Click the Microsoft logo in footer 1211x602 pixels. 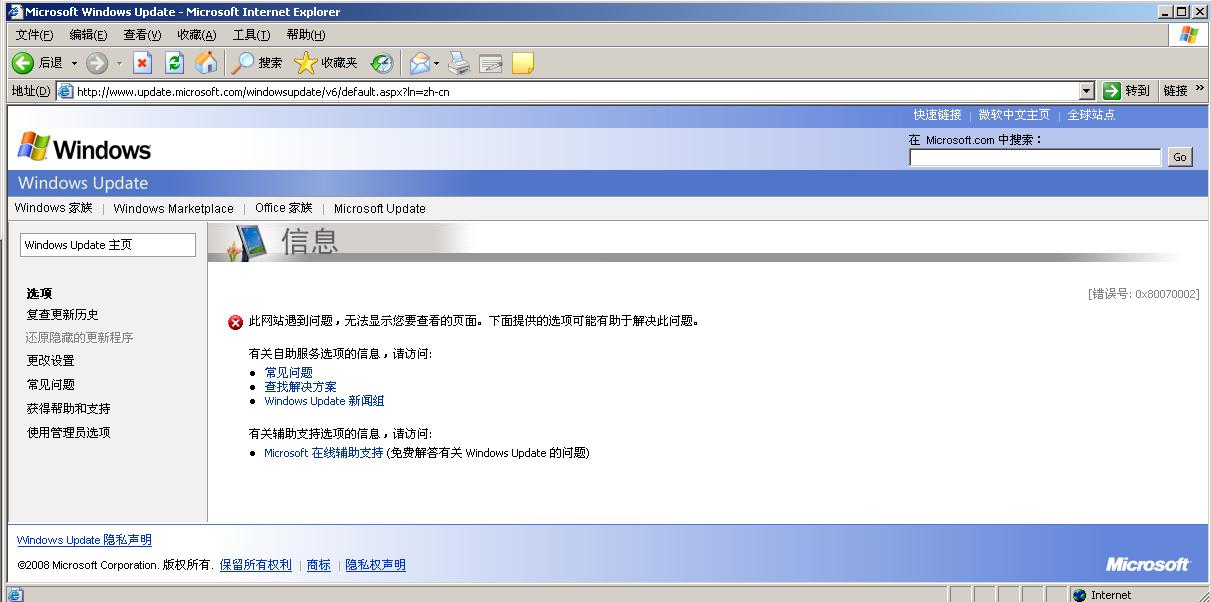pos(1148,564)
